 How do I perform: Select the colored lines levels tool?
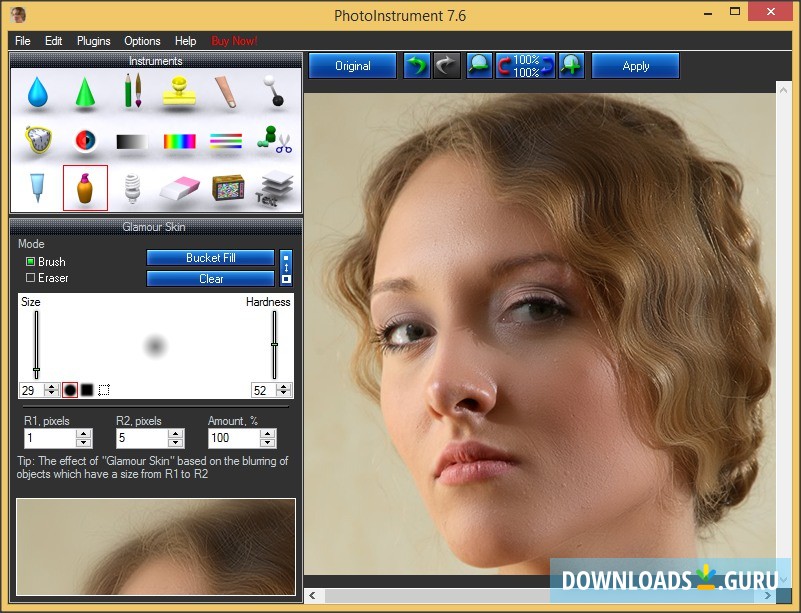(226, 141)
